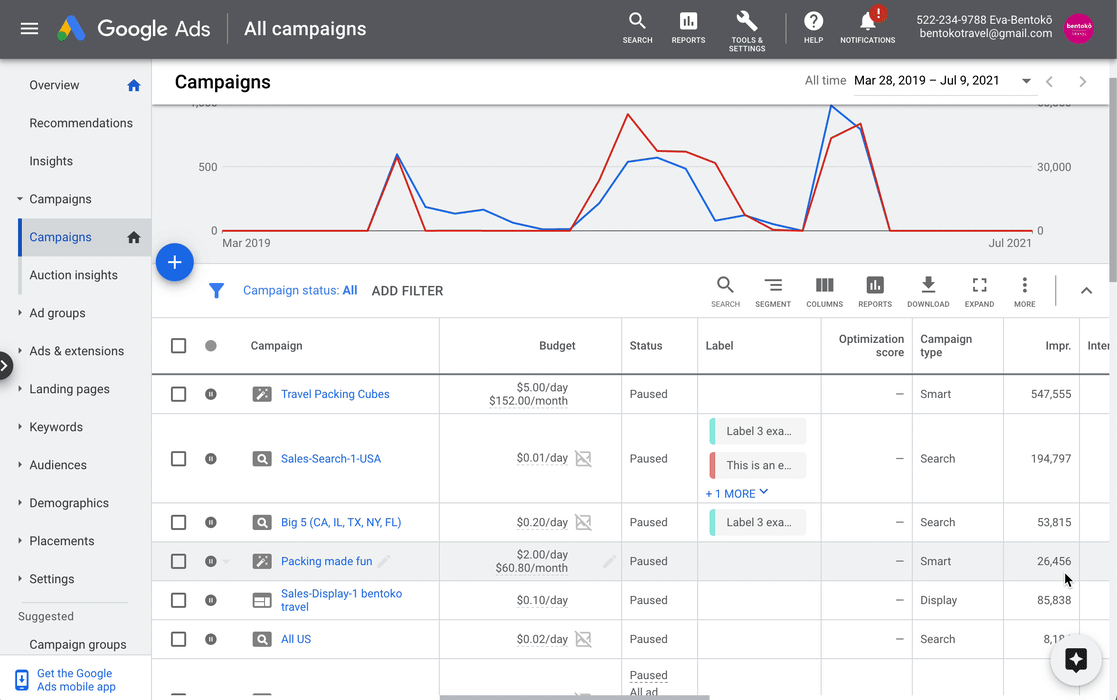
Task: Go to Overview page
Action: click(x=54, y=85)
